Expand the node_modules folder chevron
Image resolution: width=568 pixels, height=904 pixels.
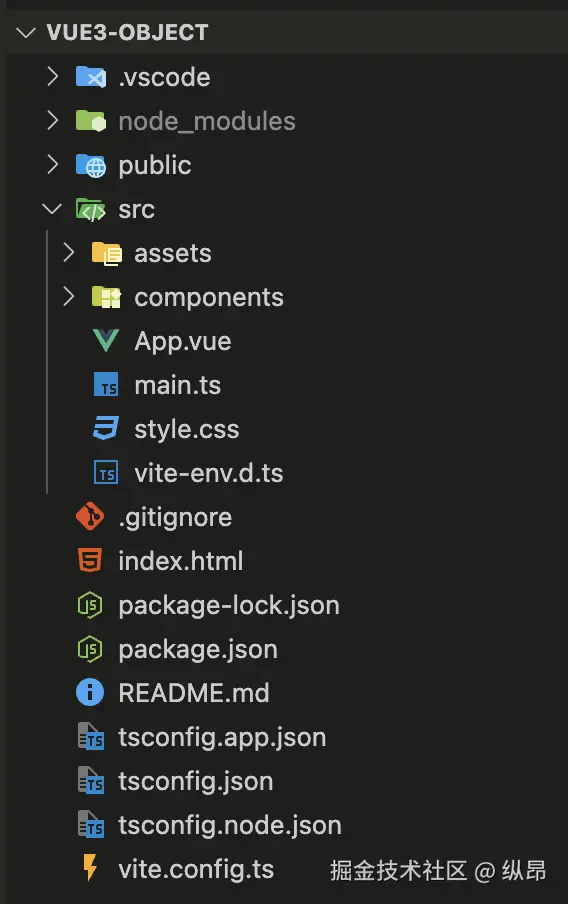point(52,120)
